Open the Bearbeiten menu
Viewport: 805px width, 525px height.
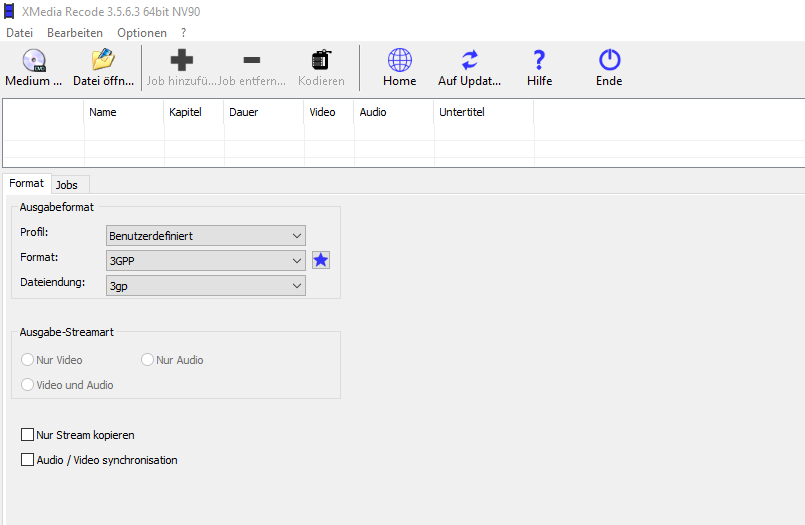[75, 33]
